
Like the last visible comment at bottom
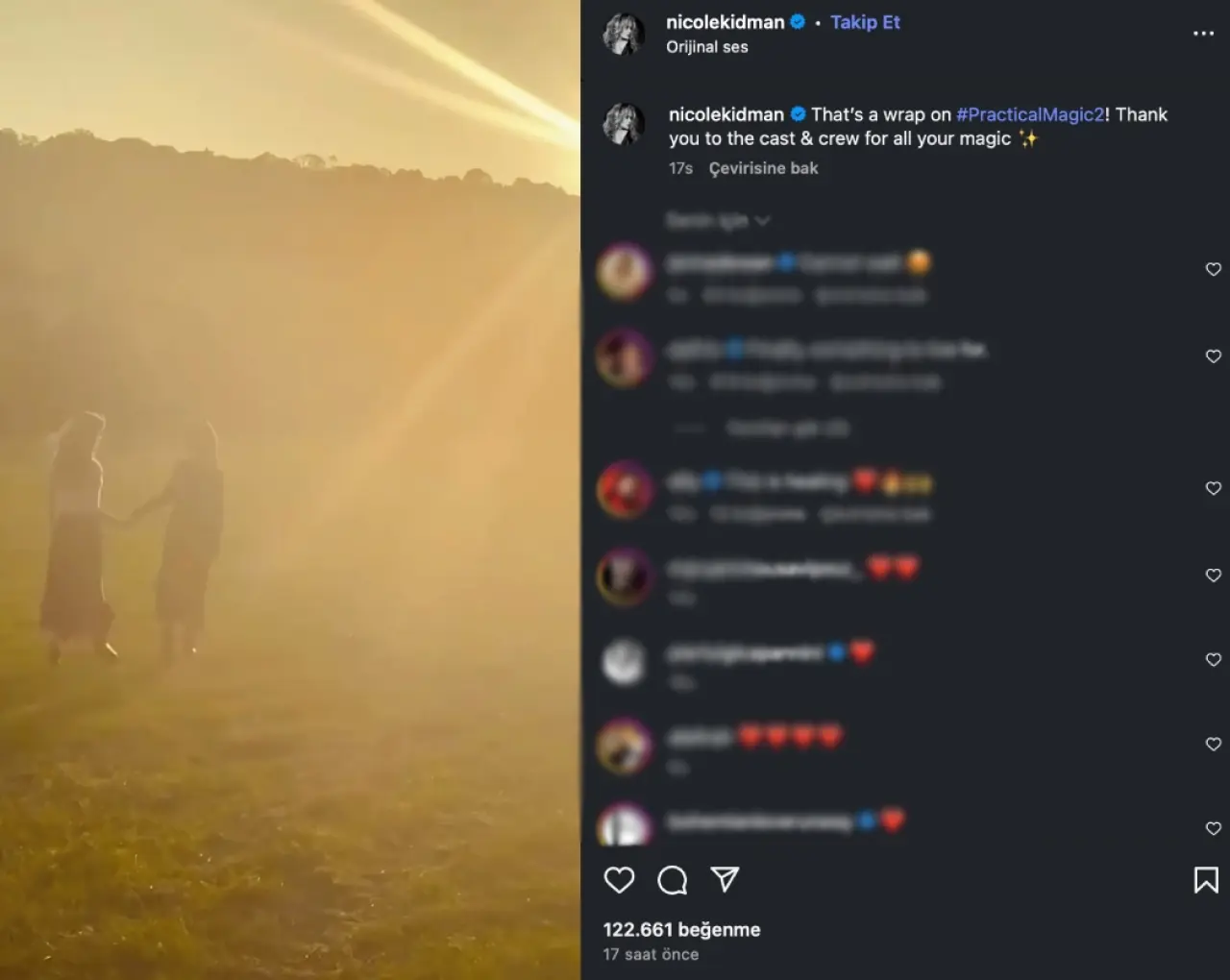coord(1213,828)
